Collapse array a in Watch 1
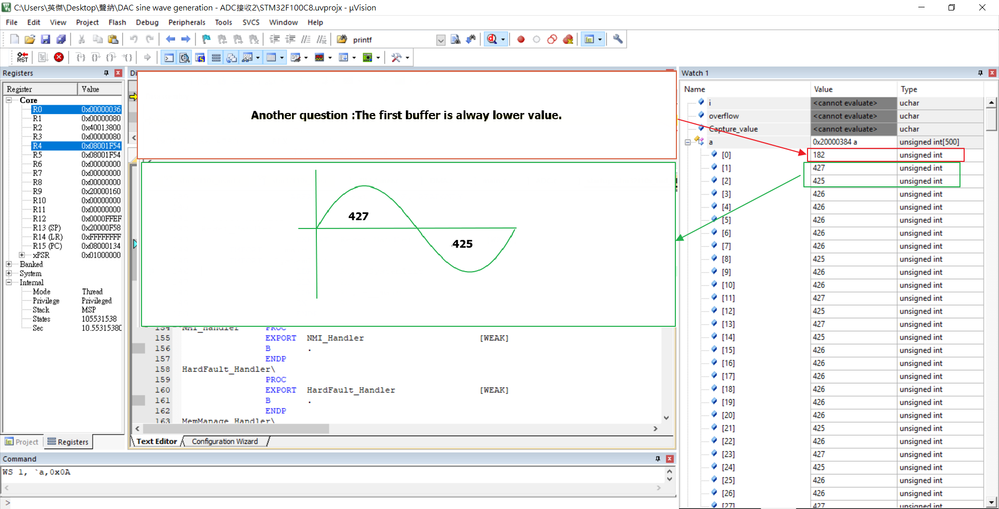The width and height of the screenshot is (999, 509). click(x=688, y=142)
